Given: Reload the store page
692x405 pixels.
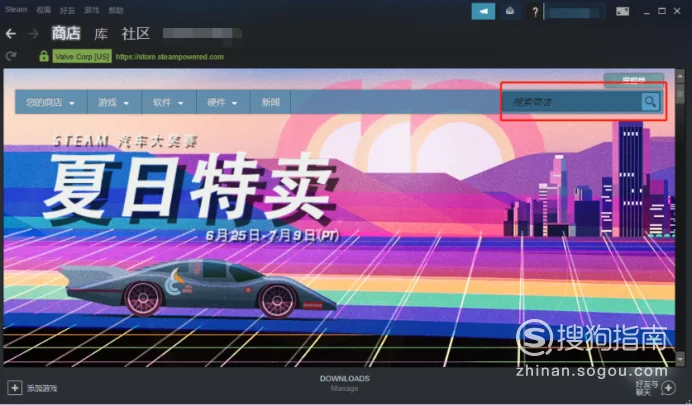Looking at the screenshot, I should click(x=11, y=56).
